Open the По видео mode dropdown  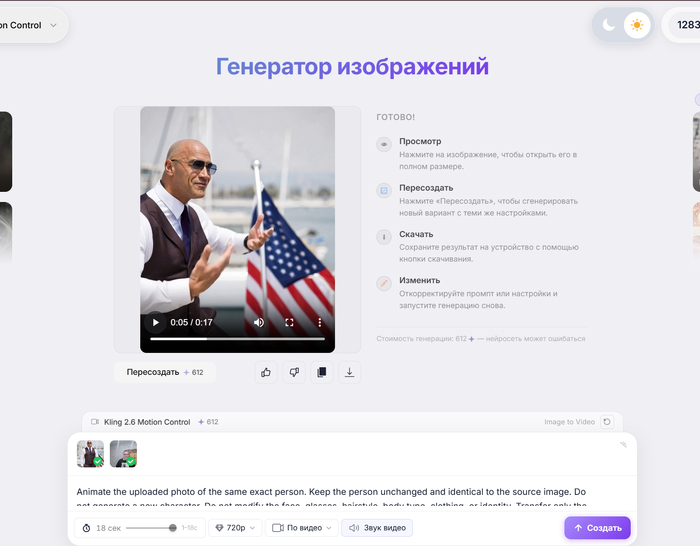(302, 528)
